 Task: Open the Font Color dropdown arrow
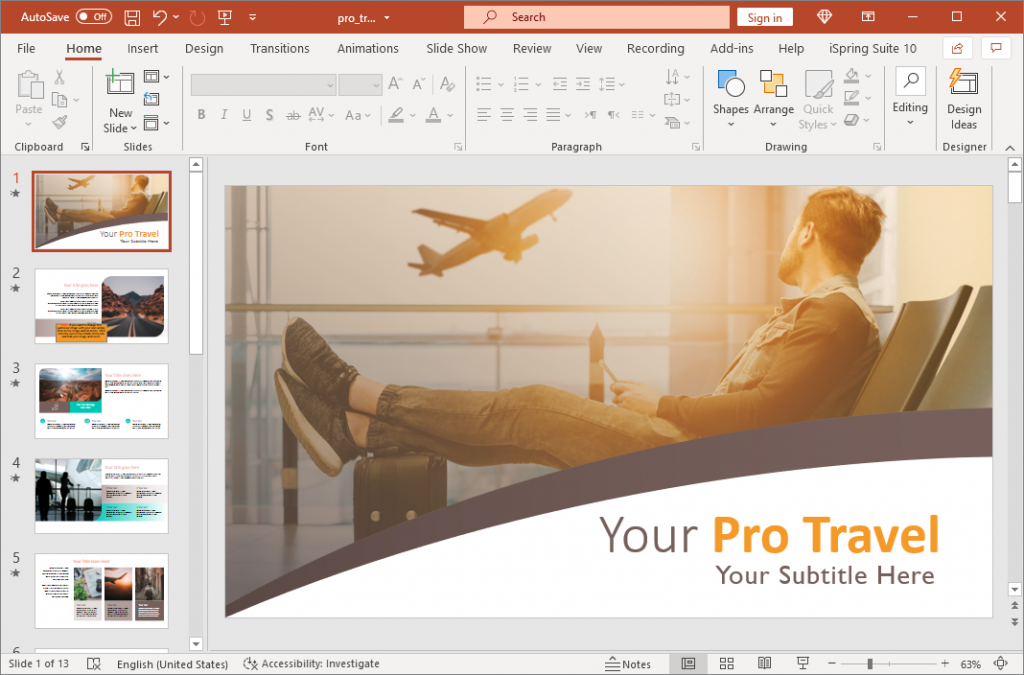click(448, 115)
